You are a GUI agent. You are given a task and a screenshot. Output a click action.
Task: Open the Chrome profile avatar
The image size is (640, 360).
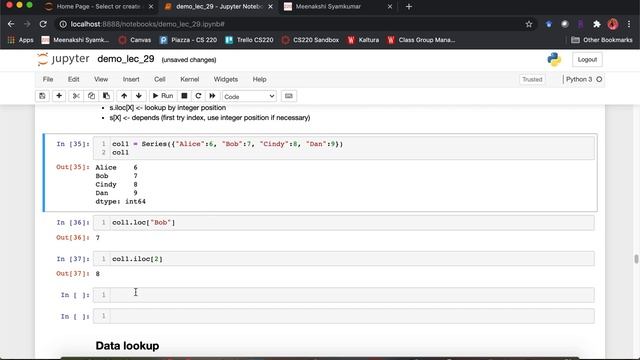(613, 24)
